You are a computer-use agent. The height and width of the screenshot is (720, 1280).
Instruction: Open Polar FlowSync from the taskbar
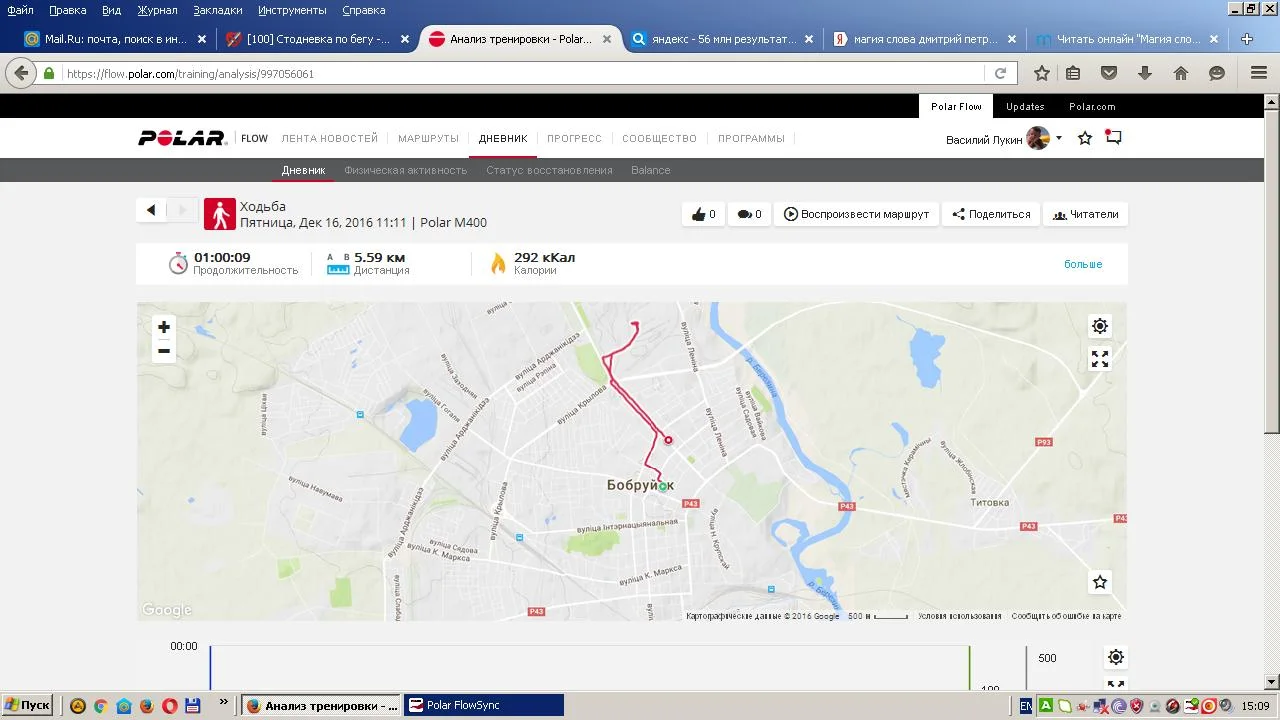483,705
